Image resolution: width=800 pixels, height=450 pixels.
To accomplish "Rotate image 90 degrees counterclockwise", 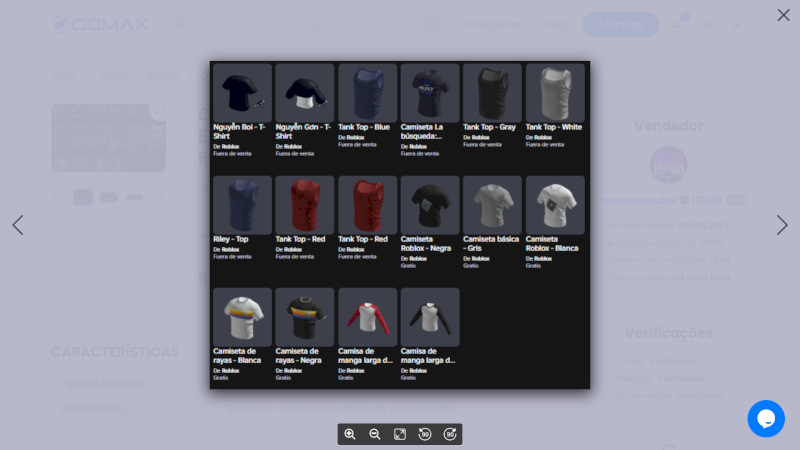I will [x=424, y=434].
